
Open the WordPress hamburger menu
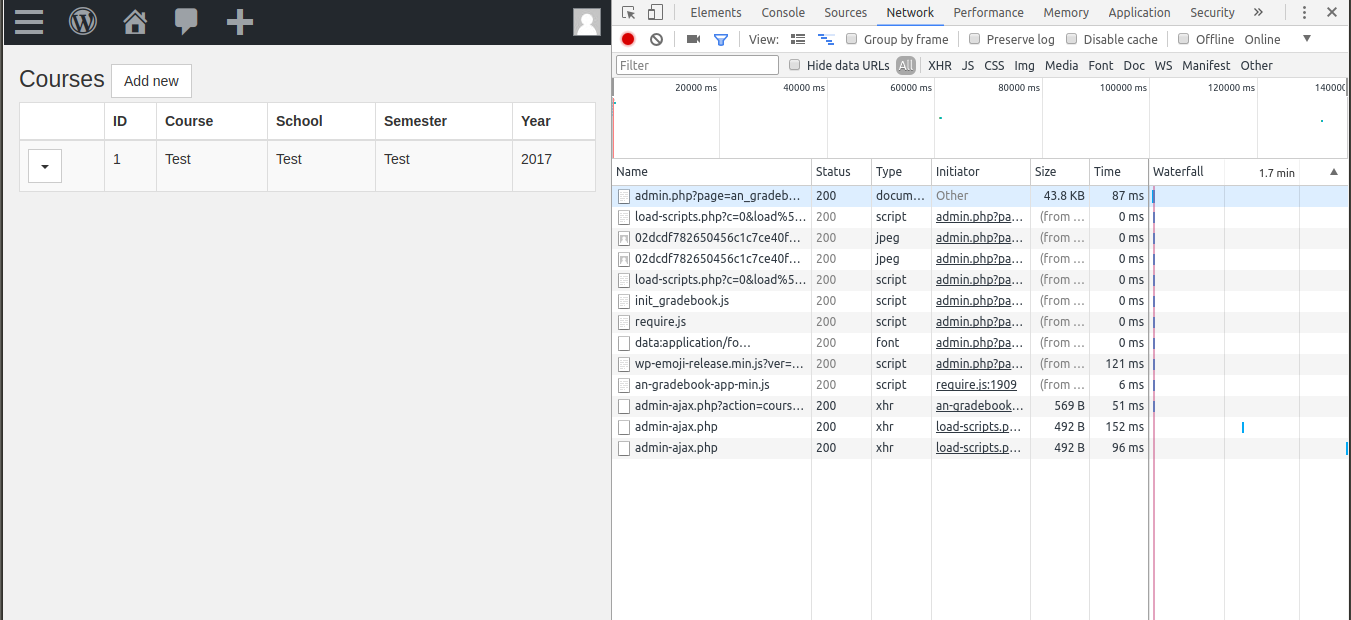point(29,21)
